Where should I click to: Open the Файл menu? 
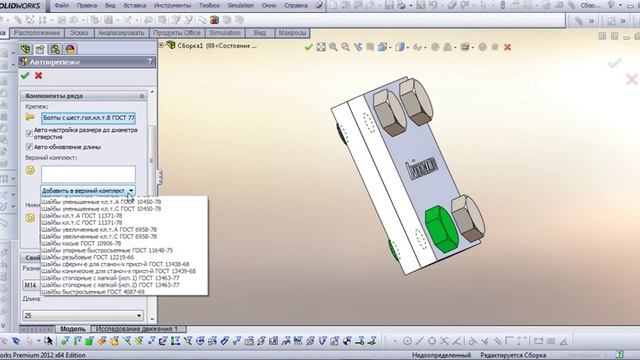pos(62,5)
